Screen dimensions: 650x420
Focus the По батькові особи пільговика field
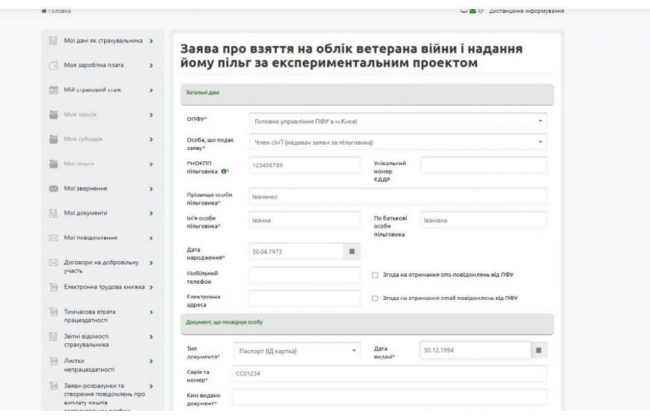click(x=484, y=220)
